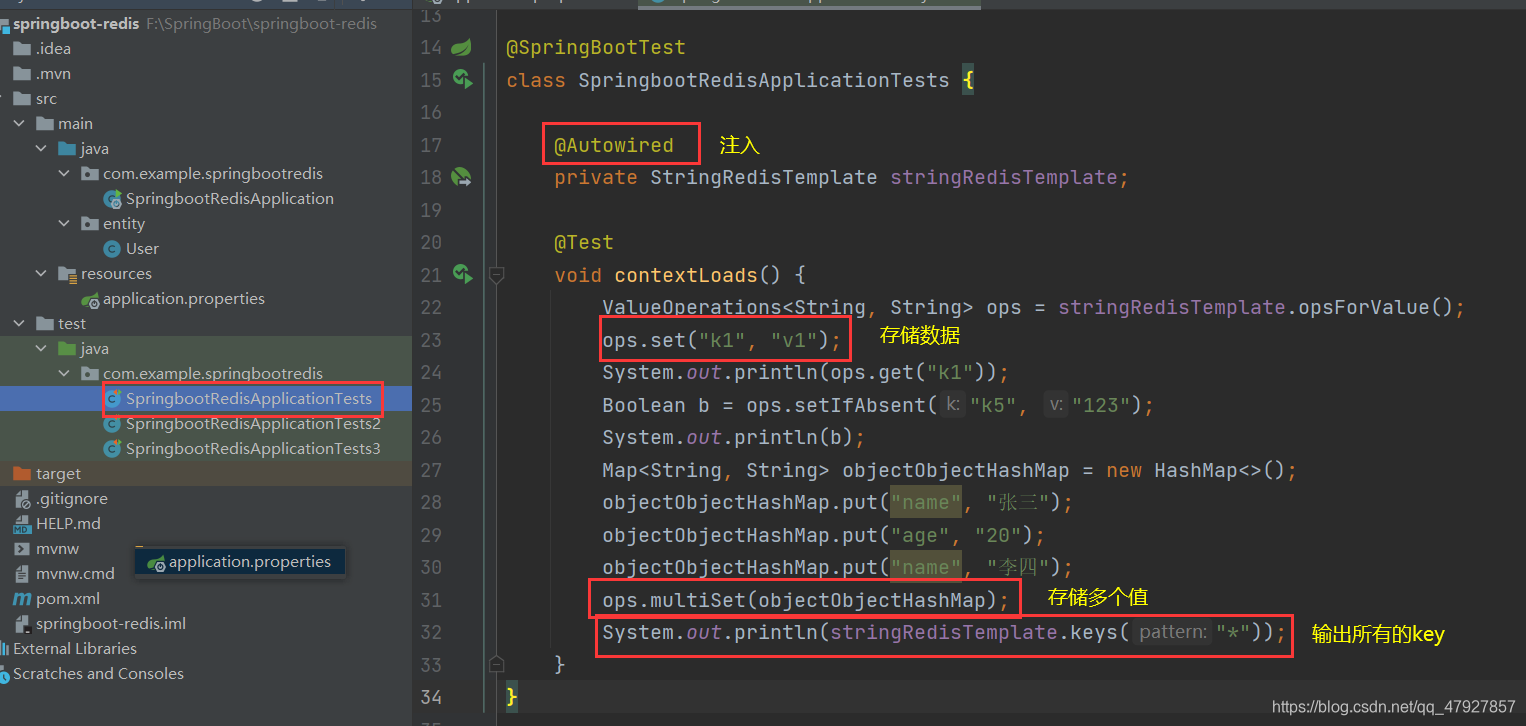1526x726 pixels.
Task: Run the contextLoads test from the line 21 gutter icon
Action: [461, 274]
